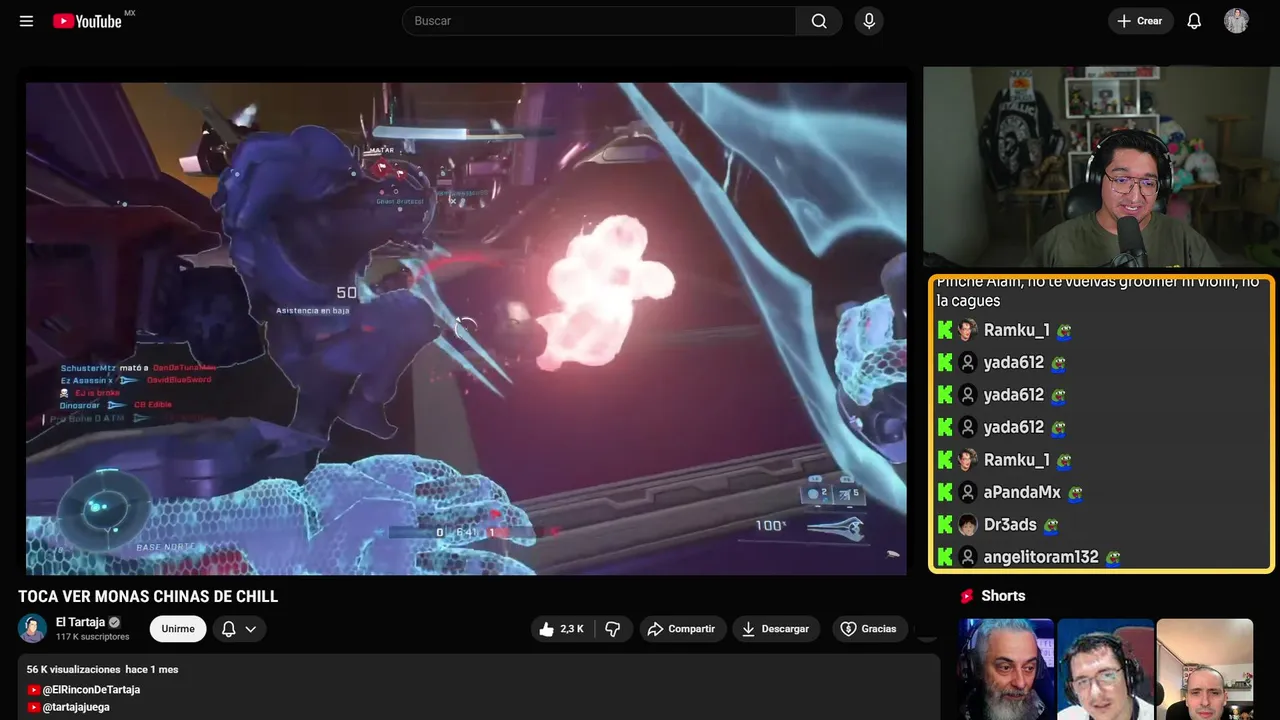Click the frog emote after aPandaMx
Viewport: 1280px width, 720px height.
1075,494
